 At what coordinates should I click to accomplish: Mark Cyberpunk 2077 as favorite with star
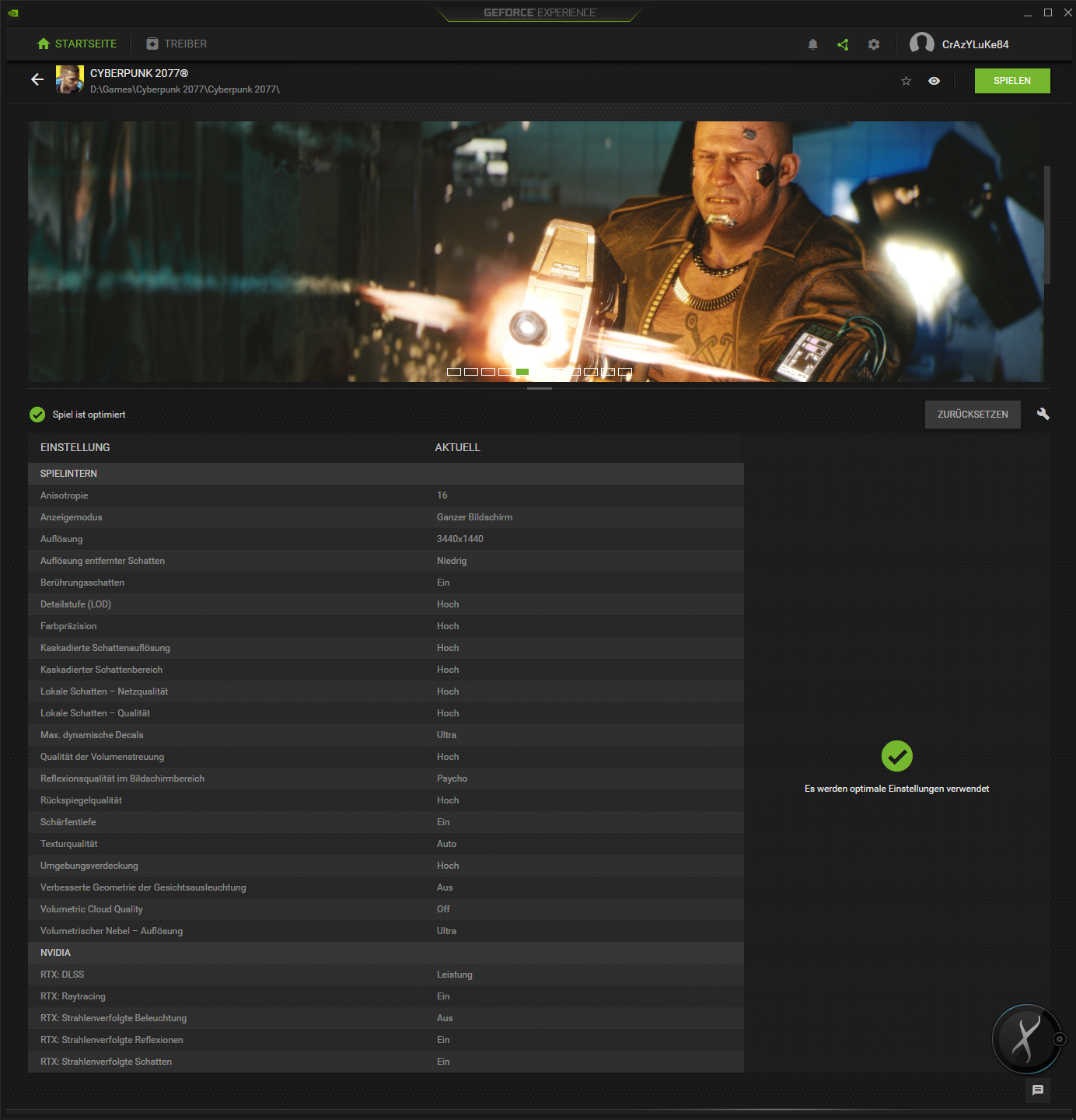[x=906, y=81]
